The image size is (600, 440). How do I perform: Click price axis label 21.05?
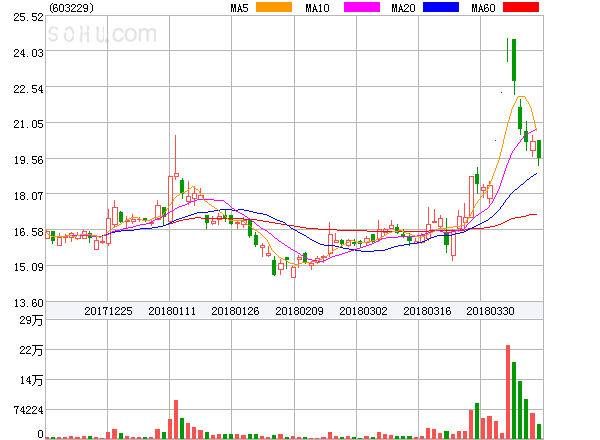(x=28, y=124)
